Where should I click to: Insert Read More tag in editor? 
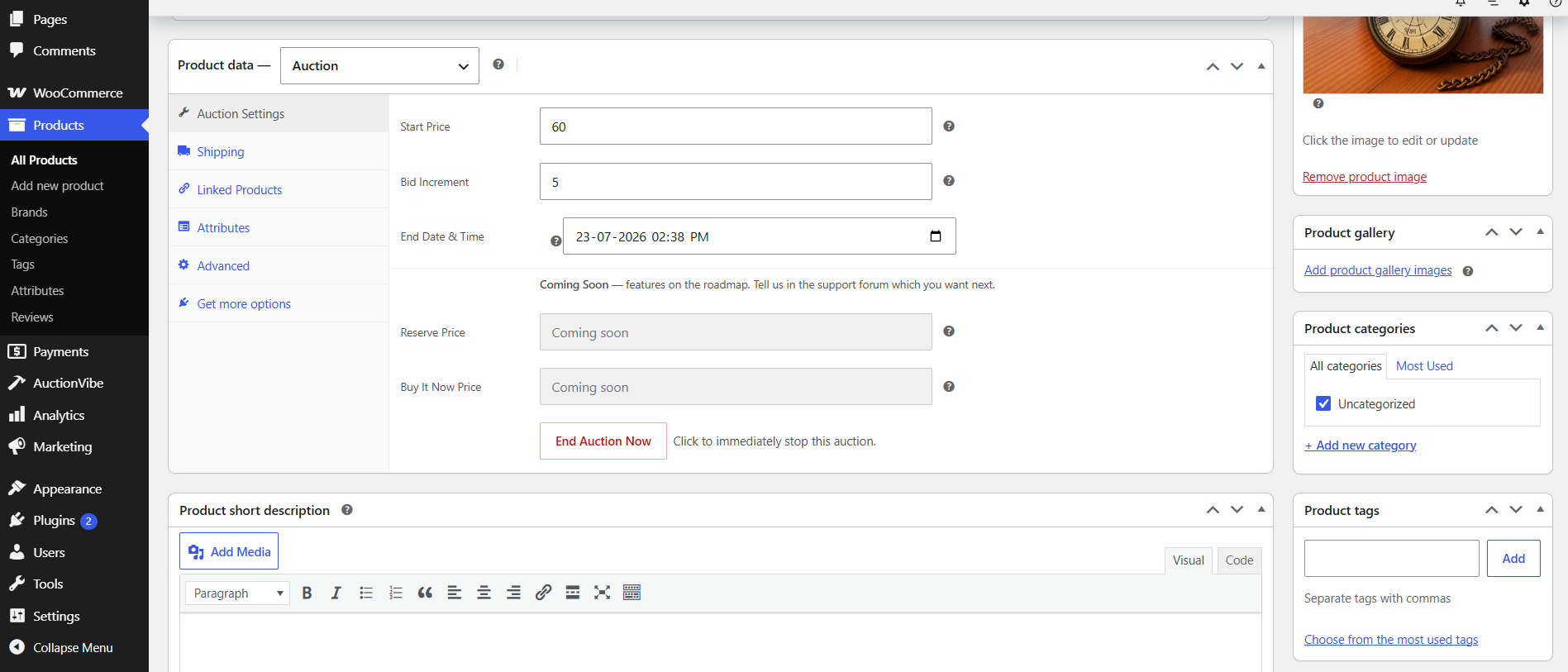coord(573,593)
